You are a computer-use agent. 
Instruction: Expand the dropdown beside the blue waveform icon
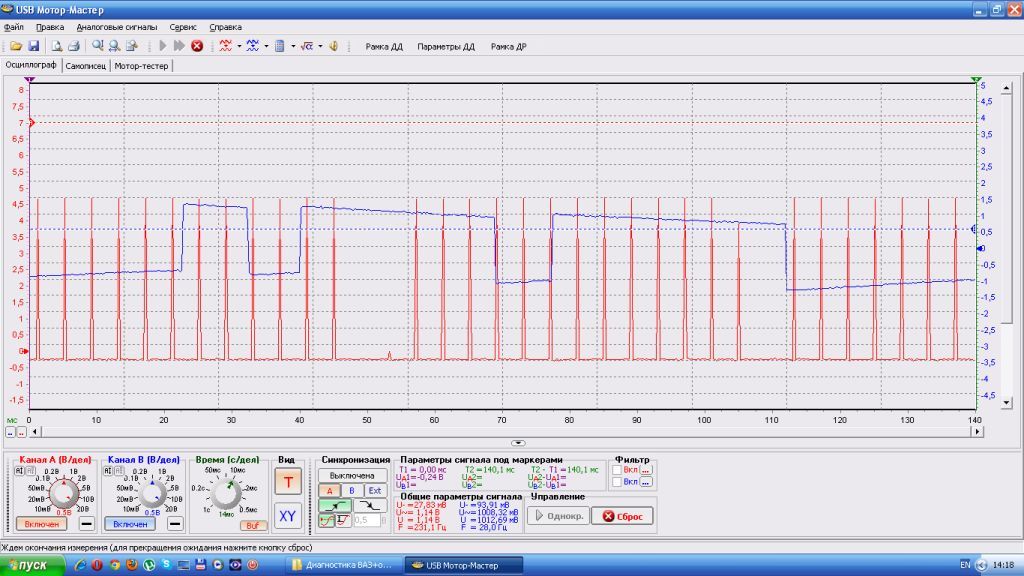[x=266, y=46]
